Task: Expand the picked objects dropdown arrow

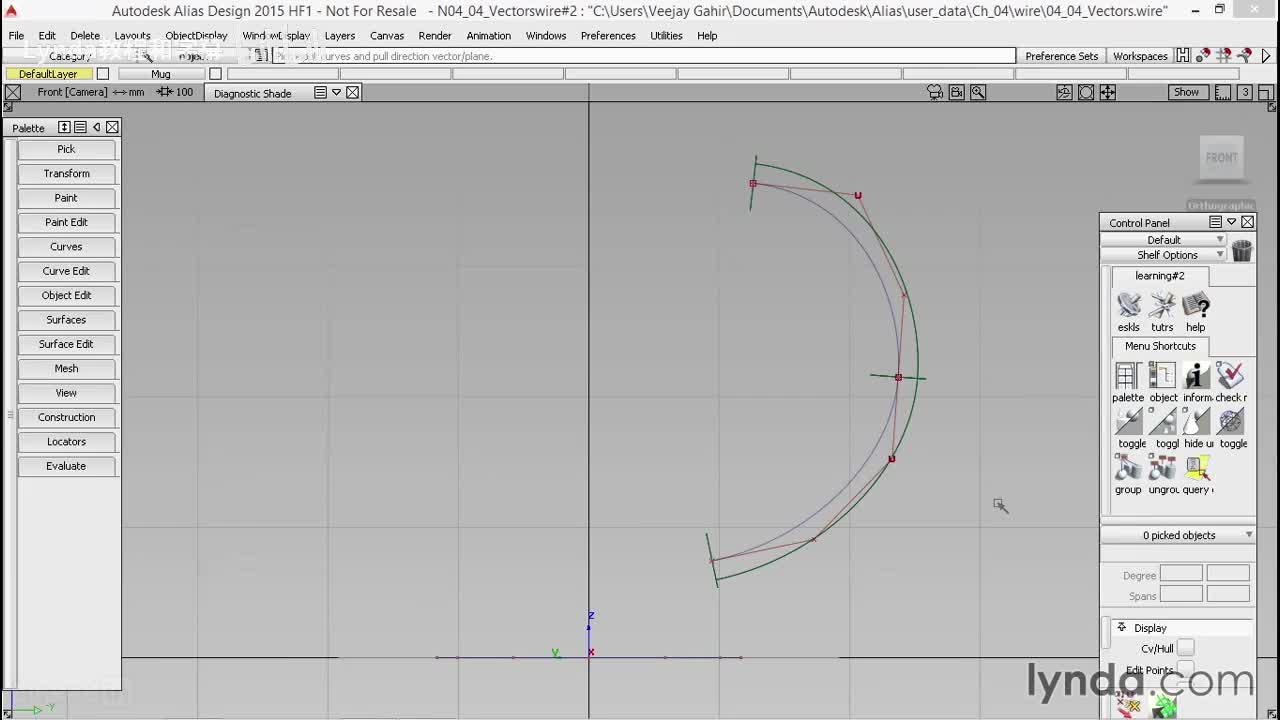Action: tap(1248, 535)
